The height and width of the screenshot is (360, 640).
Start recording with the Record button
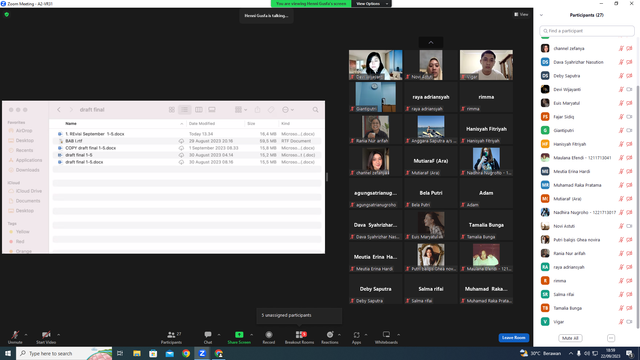point(269,337)
